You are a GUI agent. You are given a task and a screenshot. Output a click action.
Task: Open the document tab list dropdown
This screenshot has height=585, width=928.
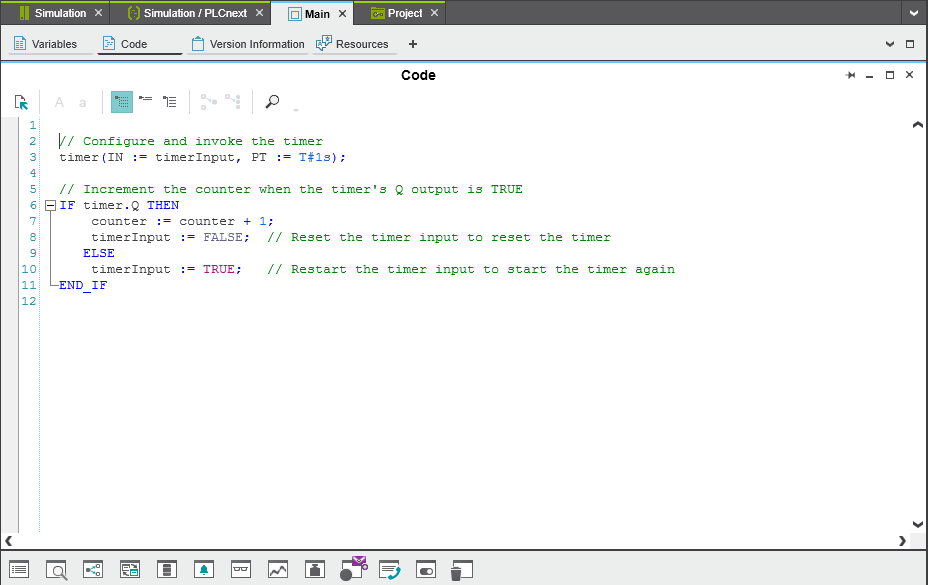pos(914,14)
